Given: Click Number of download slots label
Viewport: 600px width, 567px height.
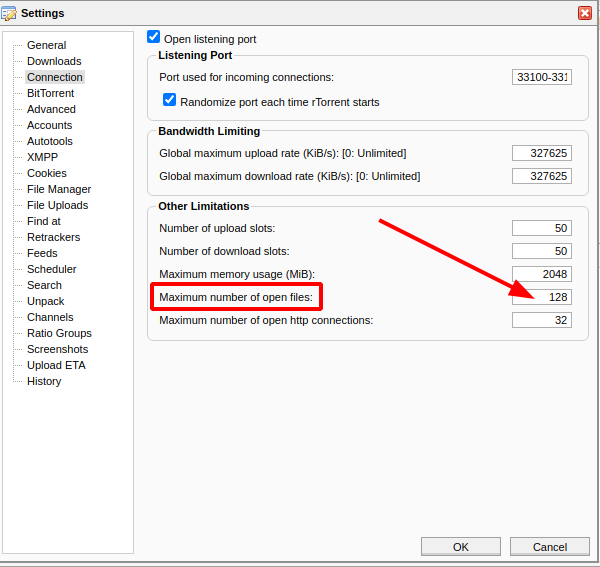Looking at the screenshot, I should pyautogui.click(x=224, y=251).
